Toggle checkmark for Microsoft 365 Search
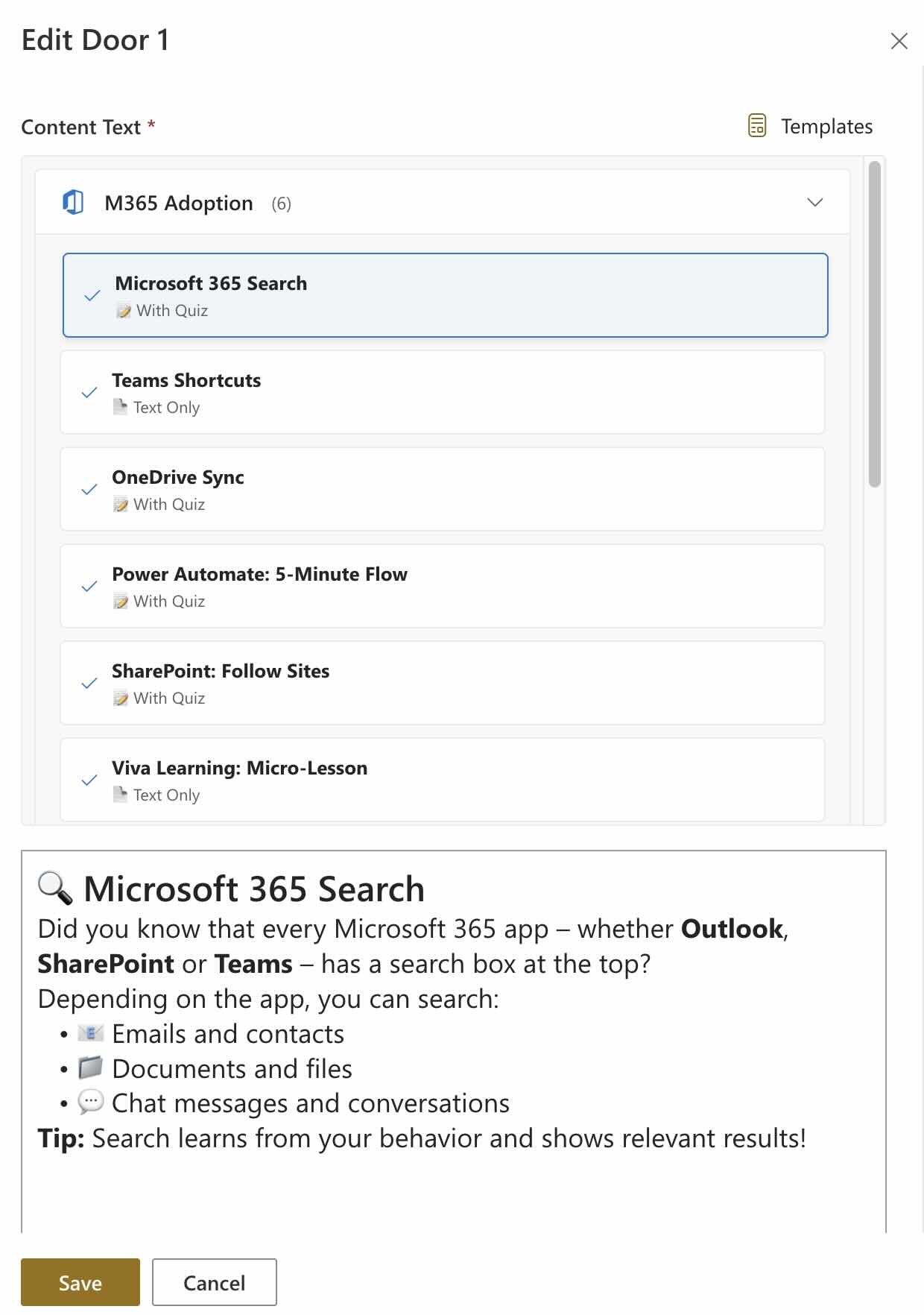 pos(92,296)
